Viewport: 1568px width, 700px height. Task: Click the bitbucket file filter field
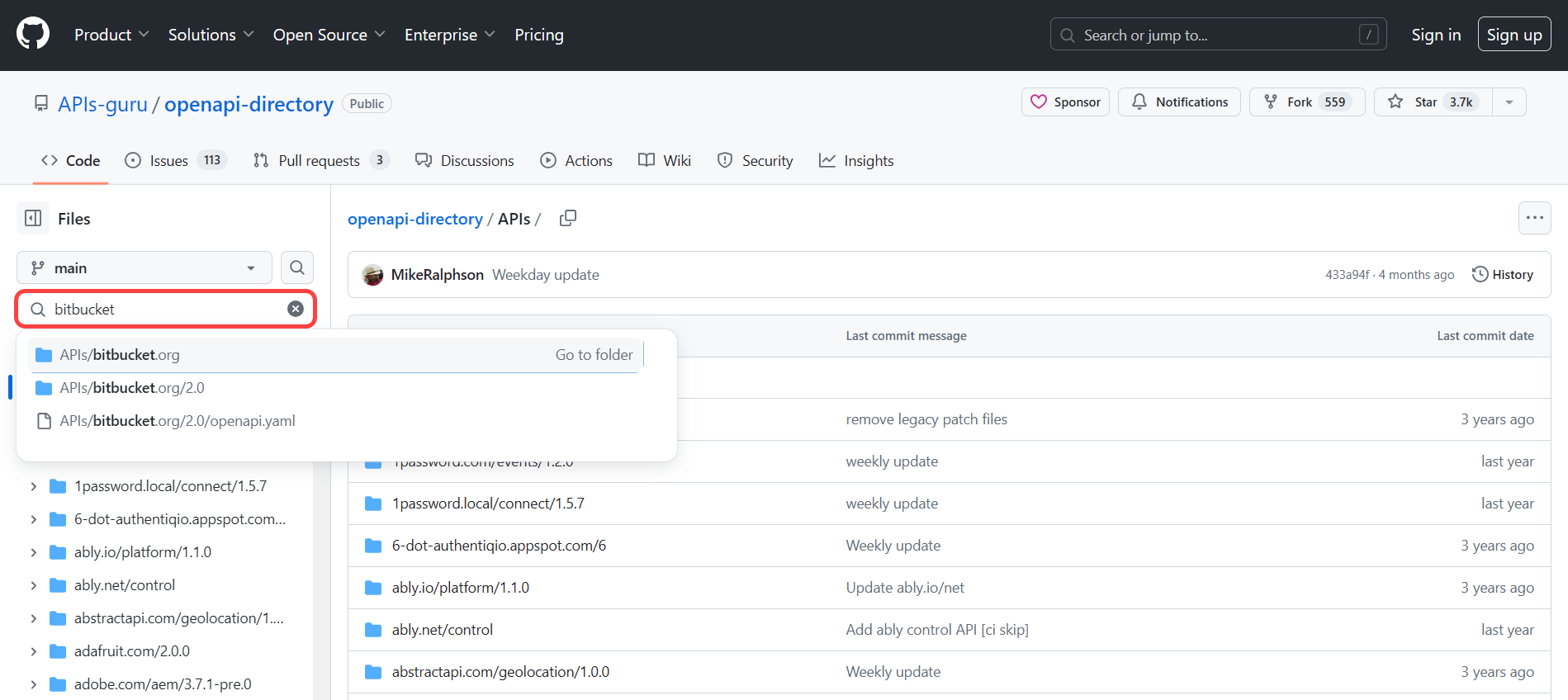coord(166,309)
